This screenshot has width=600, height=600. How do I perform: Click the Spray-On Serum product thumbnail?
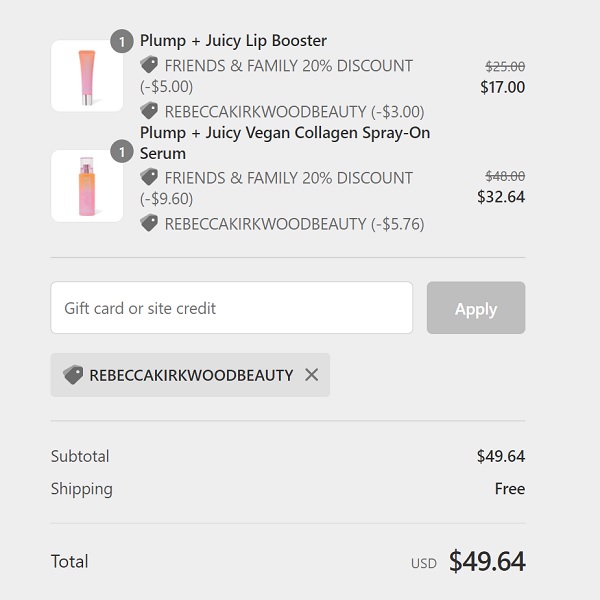click(87, 186)
